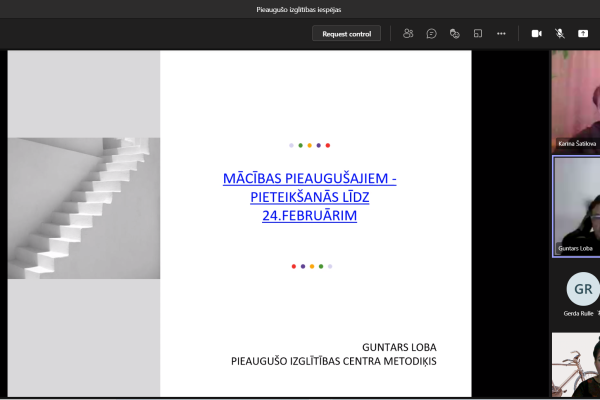Open the Mācības pieaugušajiem slide link
This screenshot has height=400, width=600.
[x=309, y=196]
